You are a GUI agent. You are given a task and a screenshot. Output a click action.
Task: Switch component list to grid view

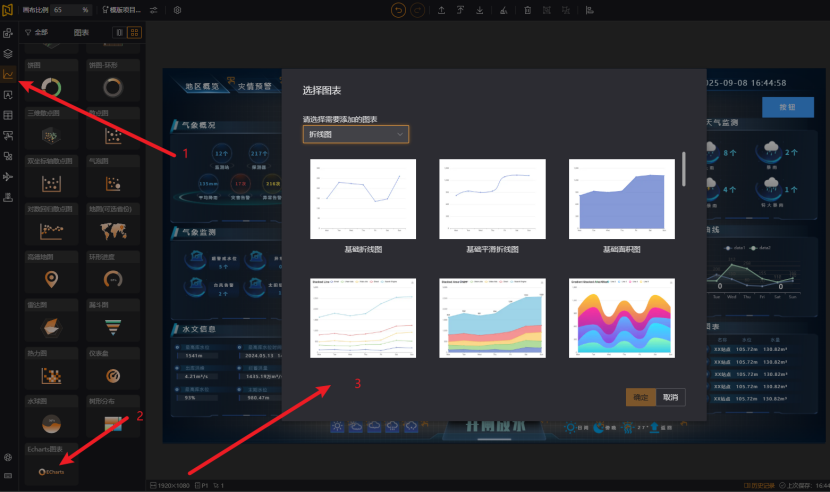134,32
